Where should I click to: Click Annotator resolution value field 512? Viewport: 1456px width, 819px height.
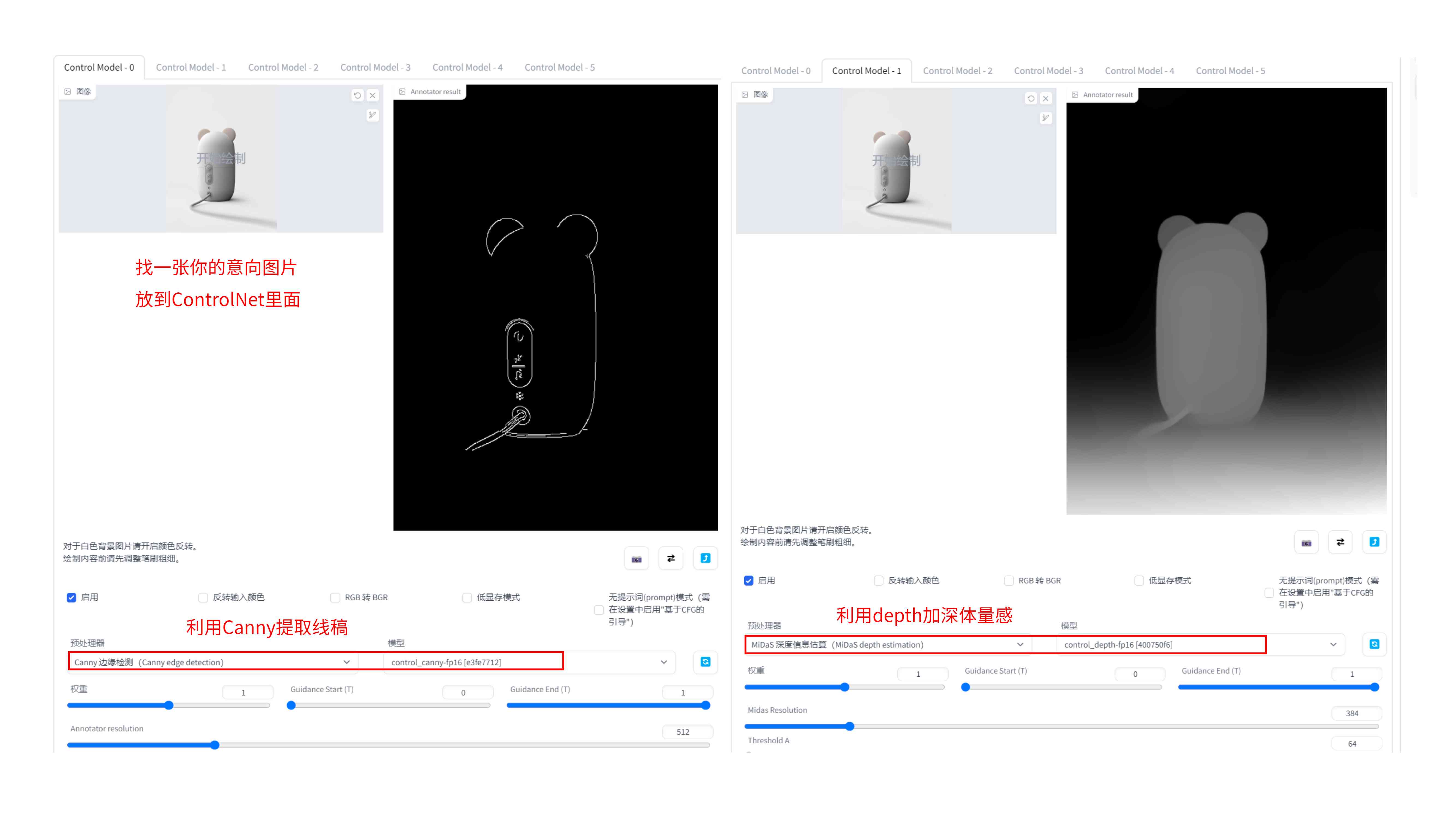click(x=687, y=732)
